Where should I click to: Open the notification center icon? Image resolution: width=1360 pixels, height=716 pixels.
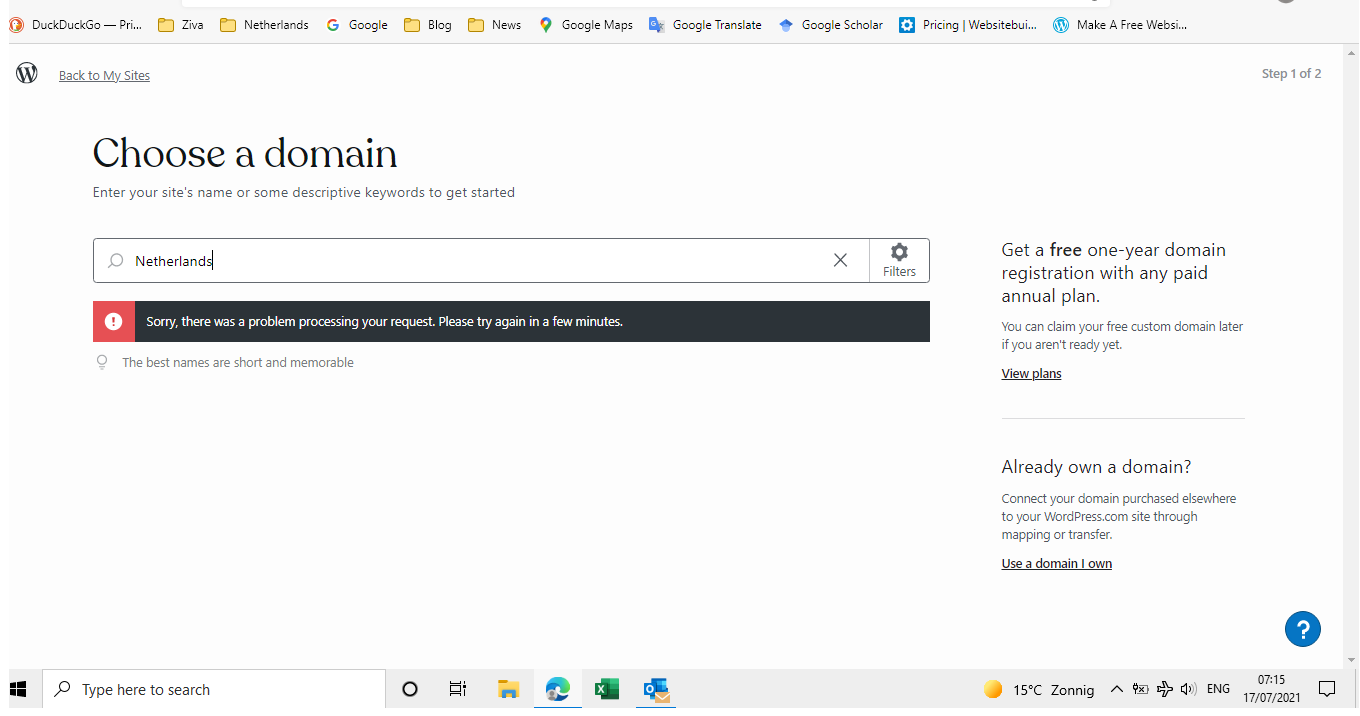tap(1327, 689)
